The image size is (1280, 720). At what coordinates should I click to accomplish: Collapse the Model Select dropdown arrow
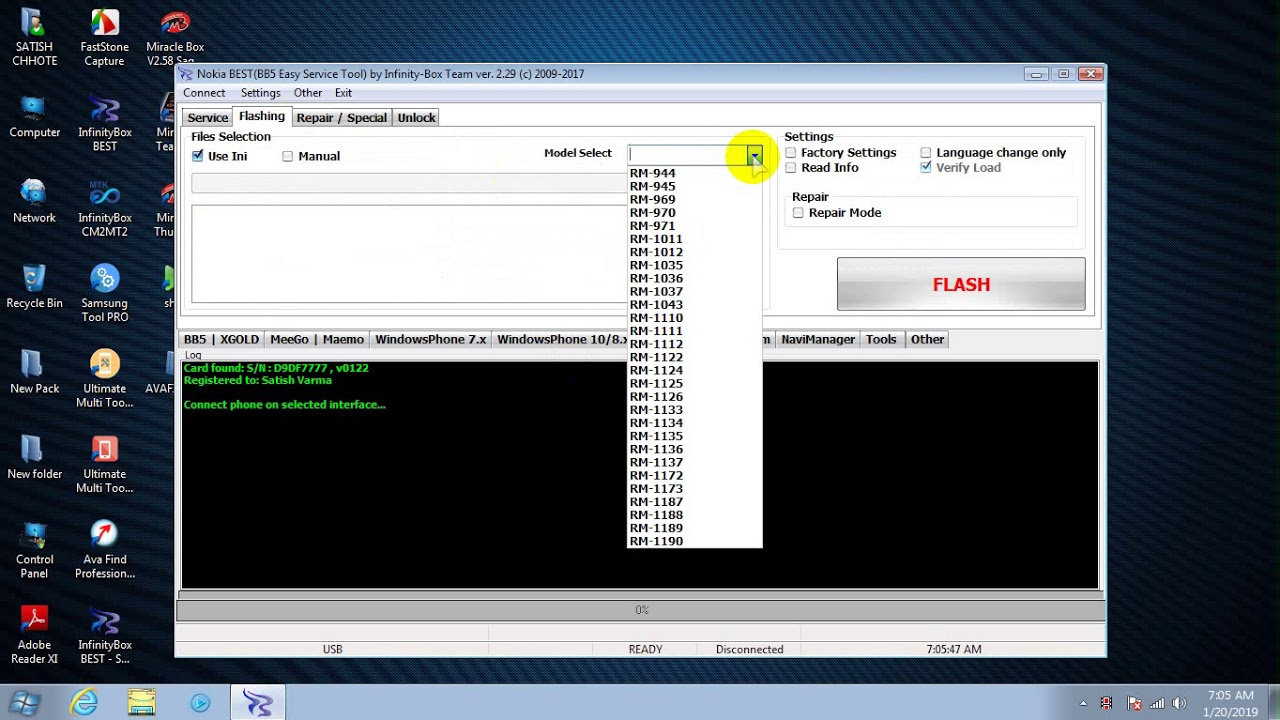tap(754, 154)
